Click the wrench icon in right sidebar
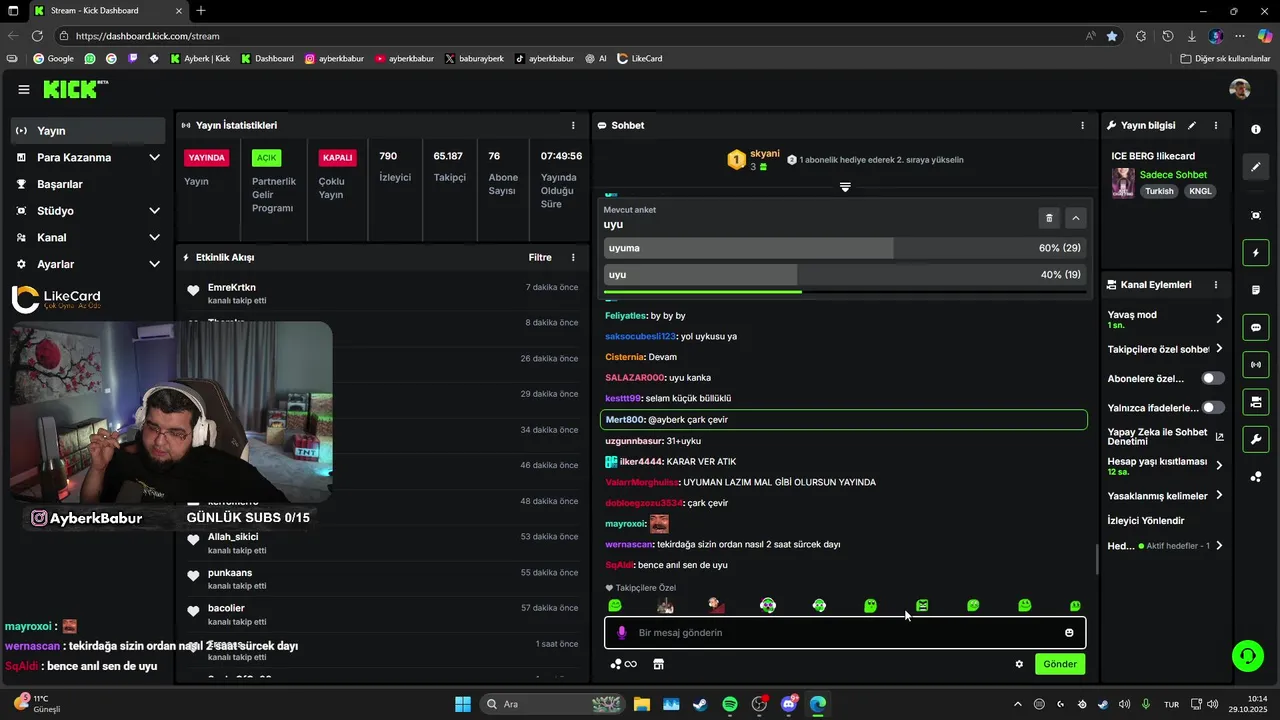 [1256, 439]
